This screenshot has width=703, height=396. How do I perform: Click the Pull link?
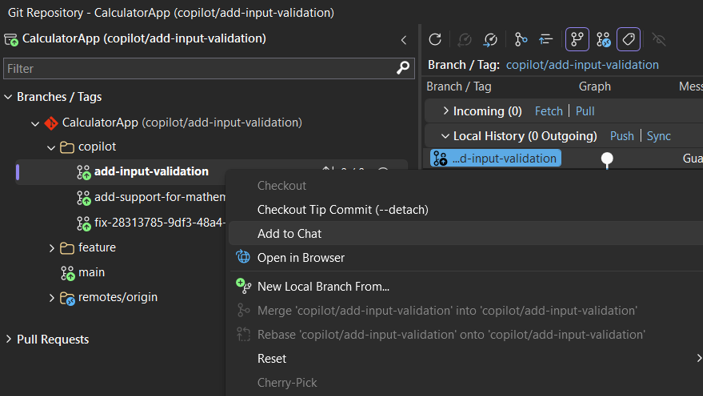pyautogui.click(x=585, y=111)
